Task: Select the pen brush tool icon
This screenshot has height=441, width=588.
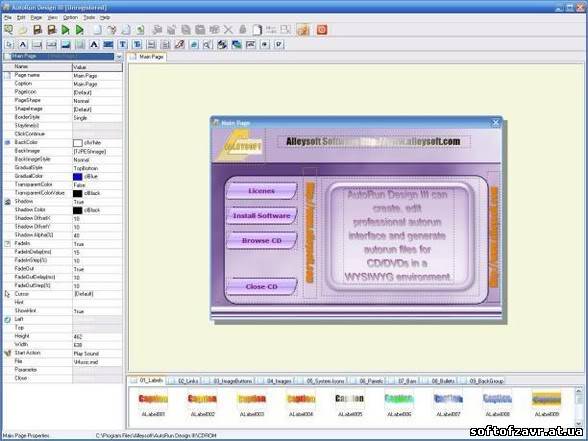Action: [180, 45]
